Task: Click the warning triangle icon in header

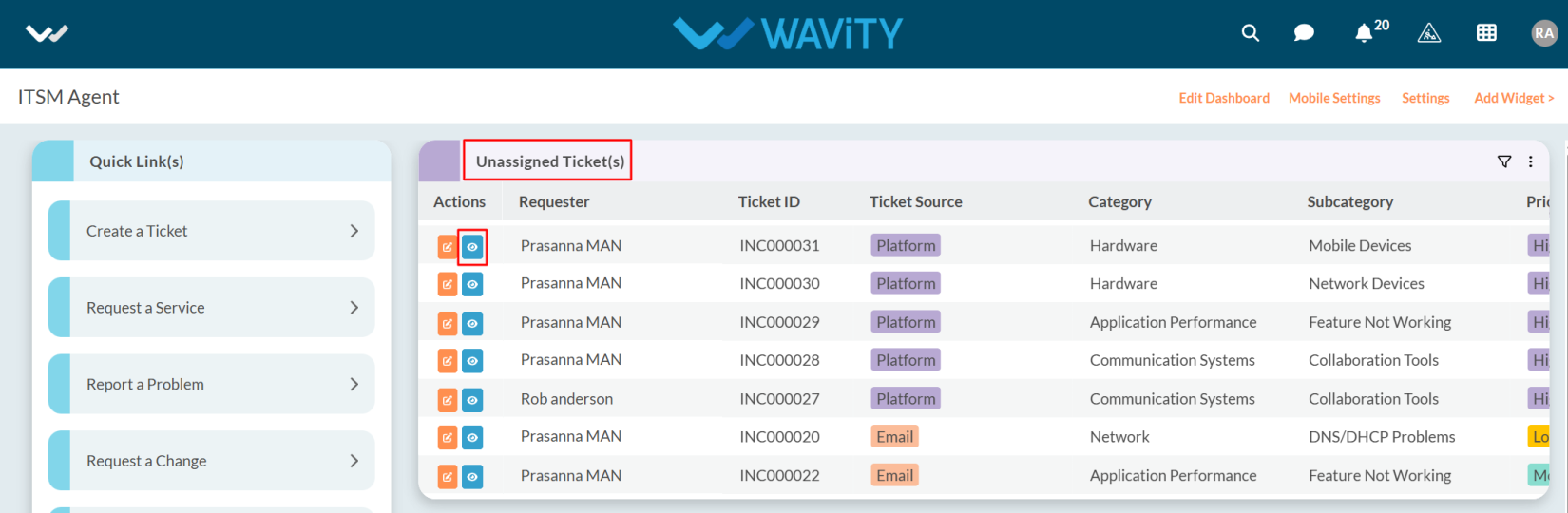Action: pos(1429,33)
